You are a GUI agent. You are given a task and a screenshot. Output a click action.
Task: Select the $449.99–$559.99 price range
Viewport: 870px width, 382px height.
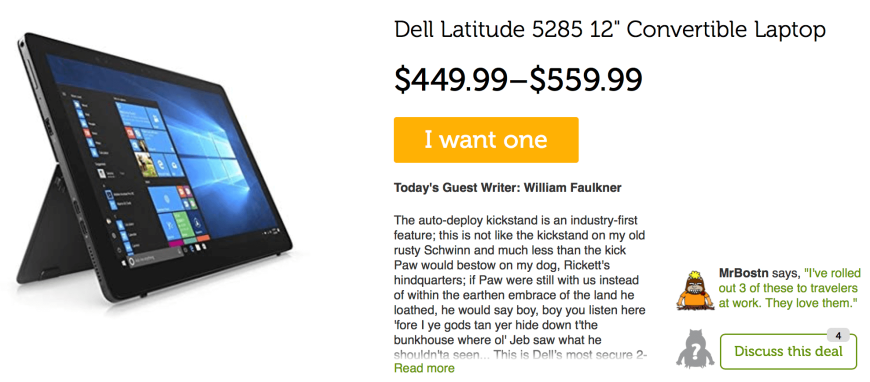[x=518, y=80]
